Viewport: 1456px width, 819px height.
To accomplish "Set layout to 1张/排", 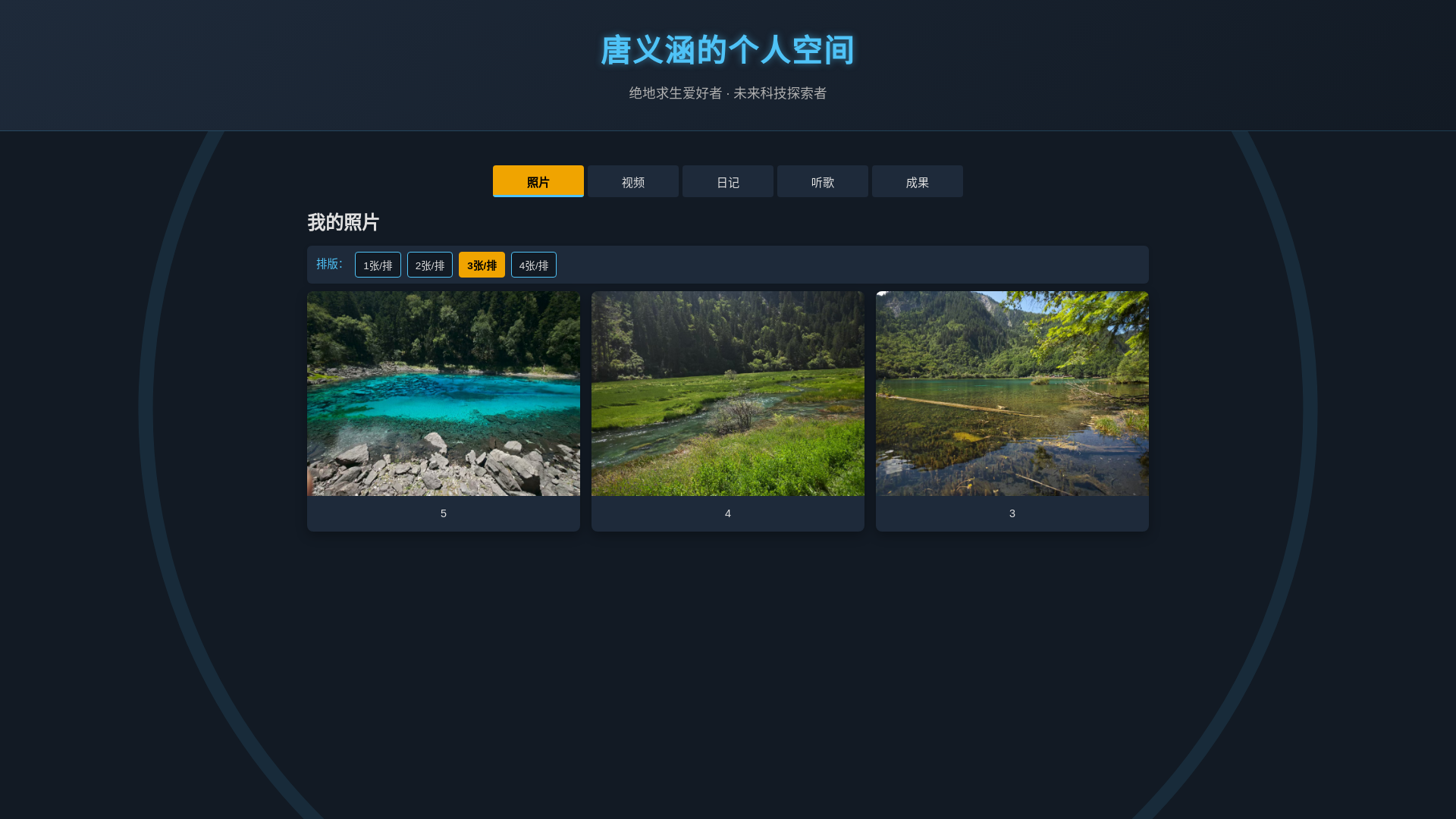I will 378,265.
